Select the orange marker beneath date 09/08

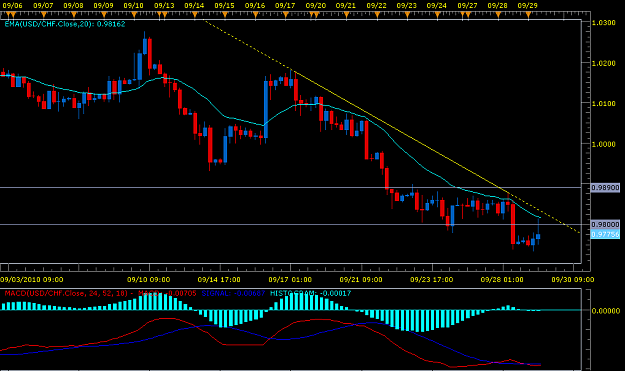[x=74, y=15]
